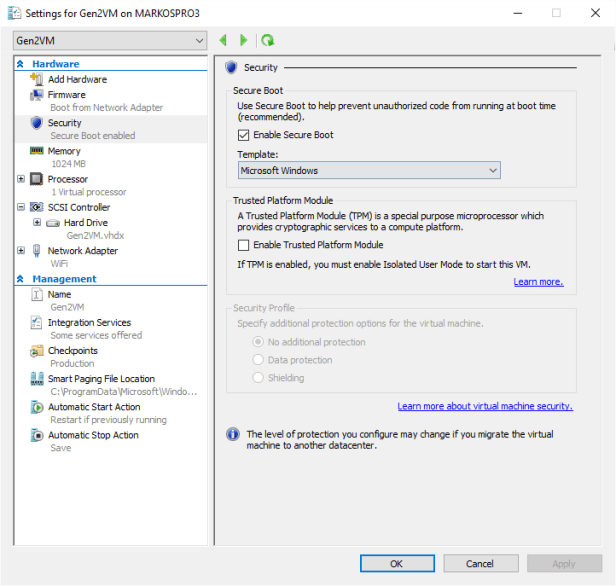Click the Integration Services icon
Screen dimensions: 616x586
[x=37, y=323]
